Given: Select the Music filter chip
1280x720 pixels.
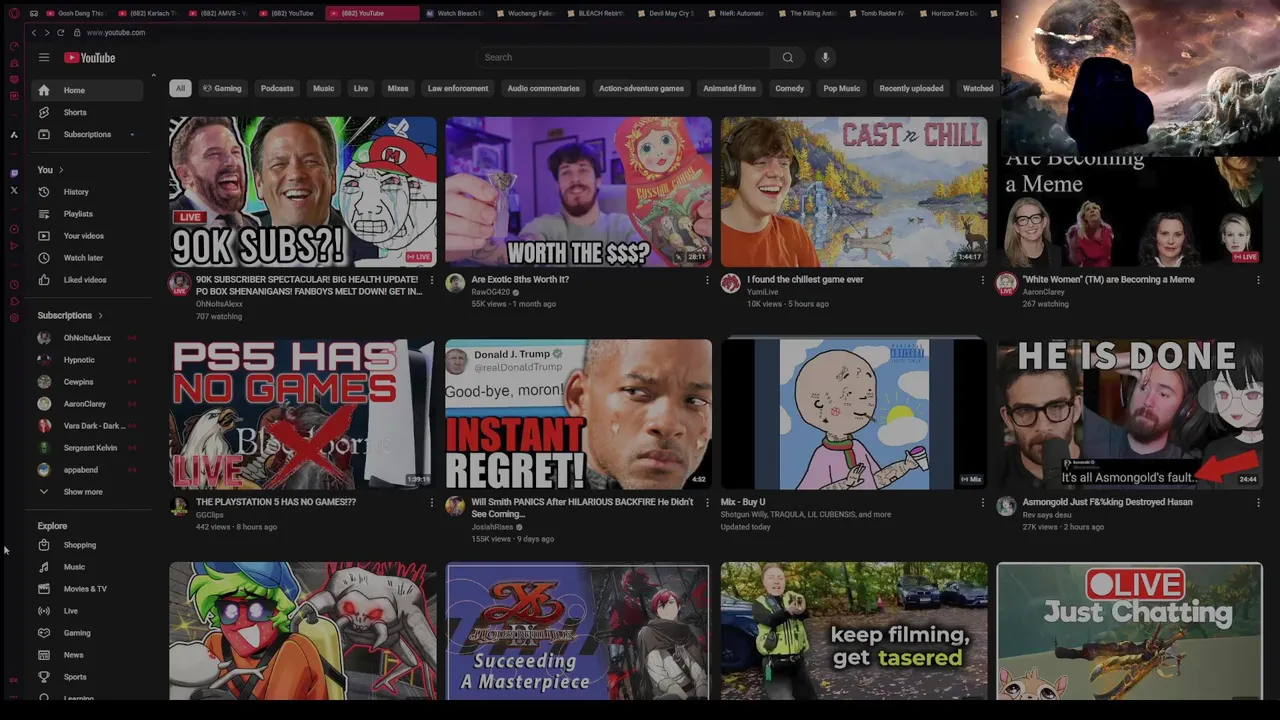Looking at the screenshot, I should coord(323,88).
